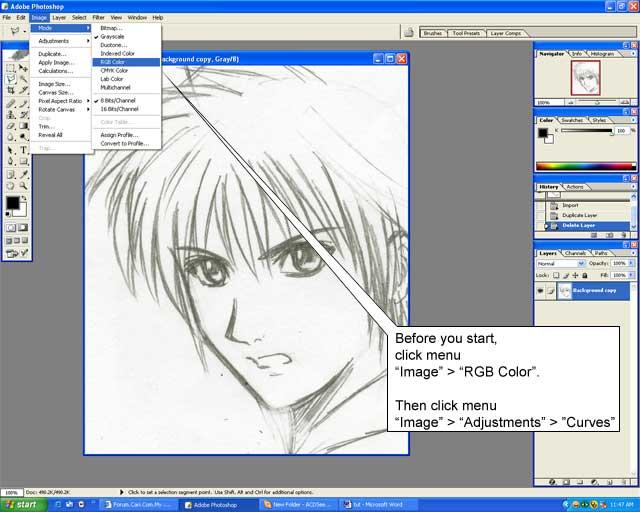Viewport: 640px width, 512px height.
Task: Select the Gradient tool
Action: click(x=23, y=126)
